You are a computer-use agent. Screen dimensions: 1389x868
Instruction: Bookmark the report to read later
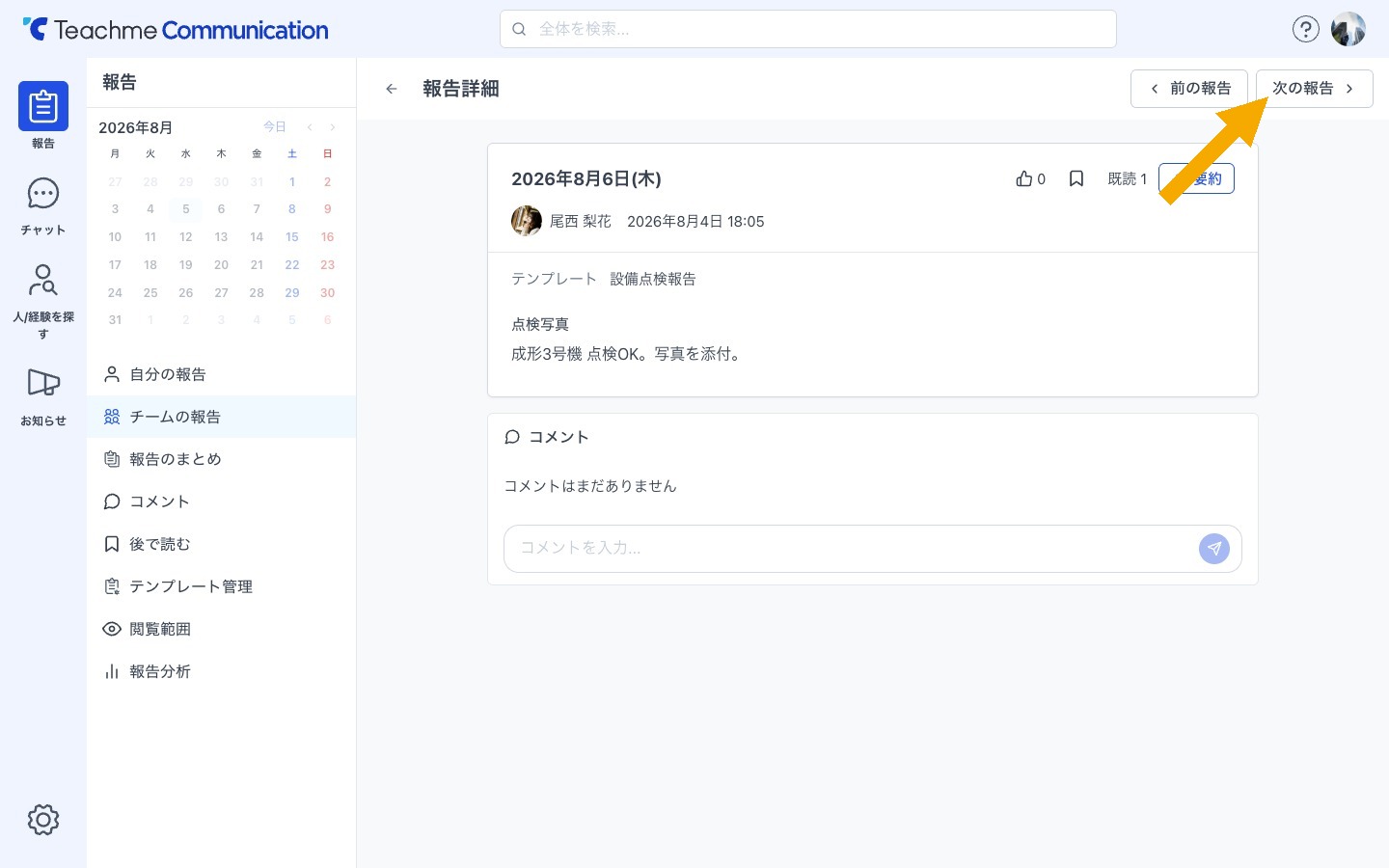(x=1076, y=178)
